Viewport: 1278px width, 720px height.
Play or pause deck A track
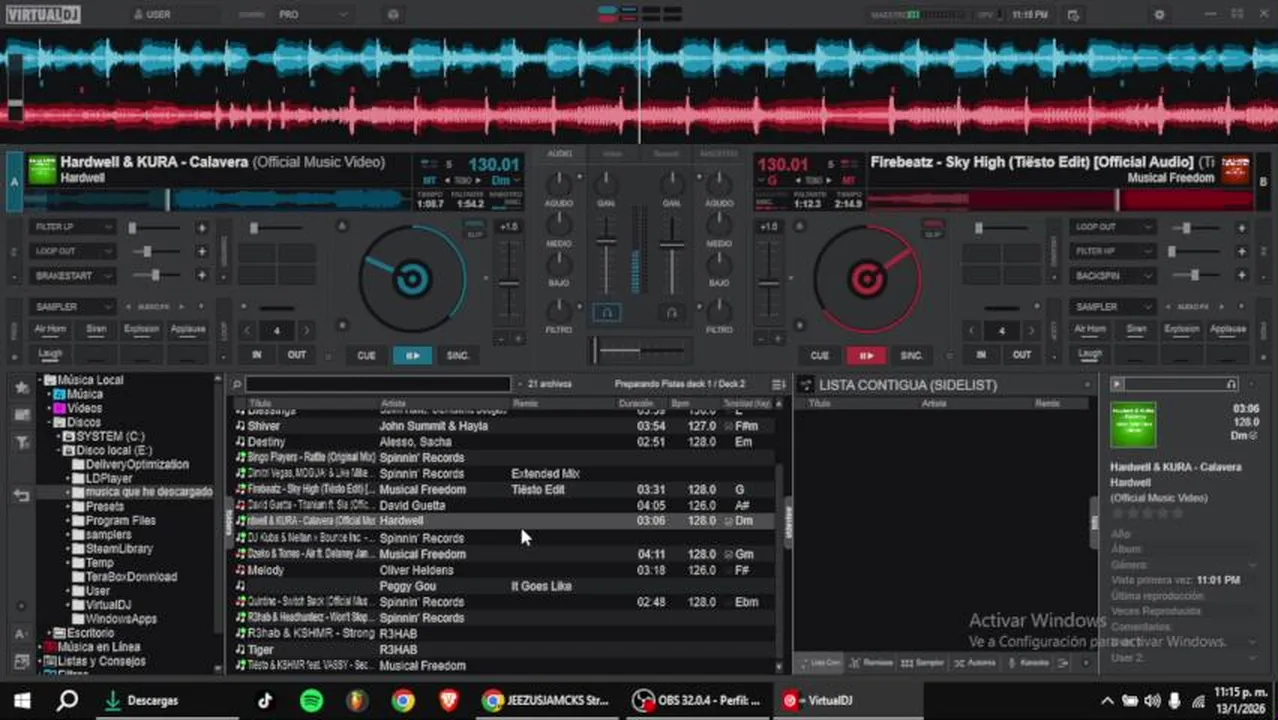coord(412,355)
